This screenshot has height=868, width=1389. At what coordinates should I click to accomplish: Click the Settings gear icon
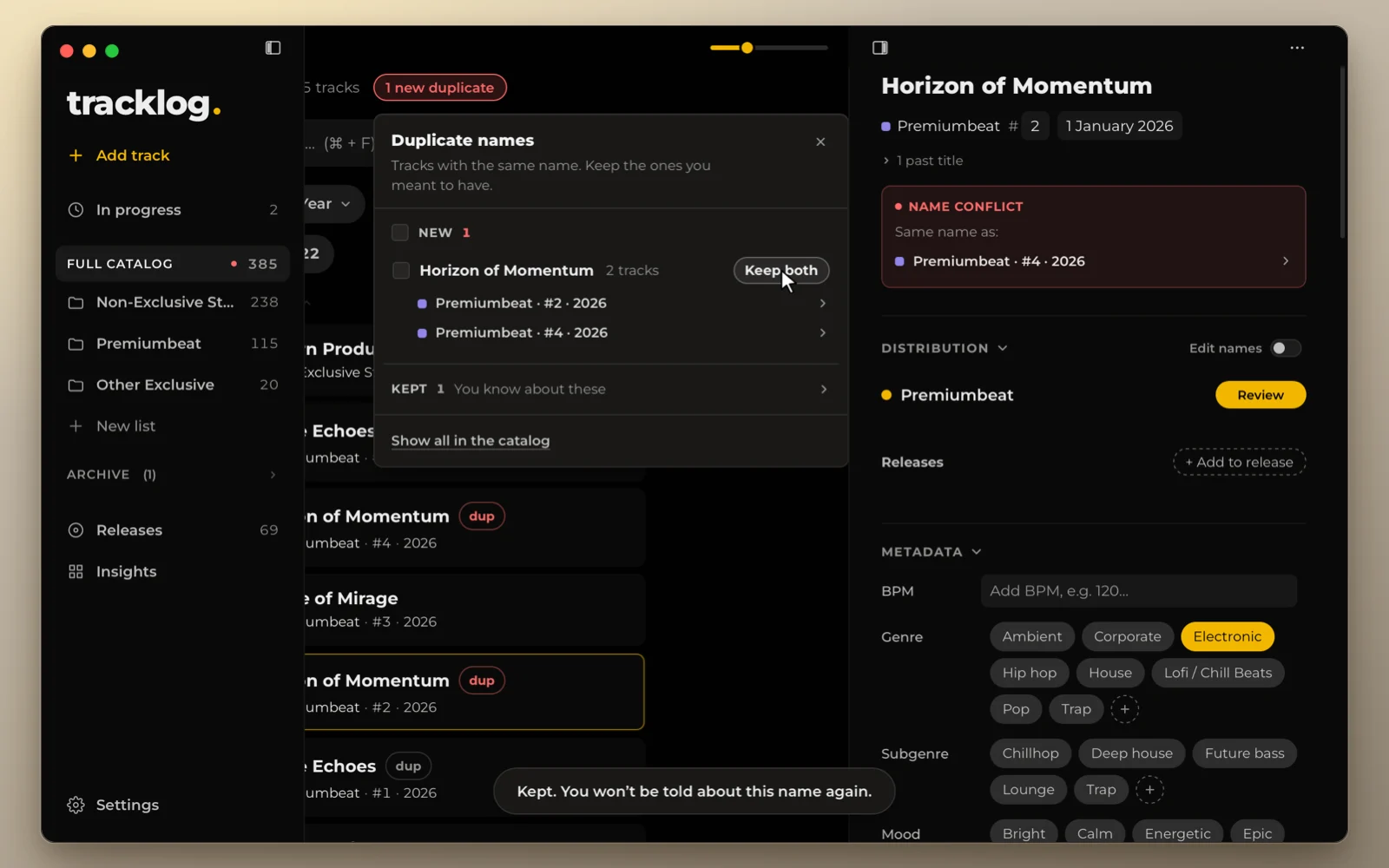(x=76, y=805)
